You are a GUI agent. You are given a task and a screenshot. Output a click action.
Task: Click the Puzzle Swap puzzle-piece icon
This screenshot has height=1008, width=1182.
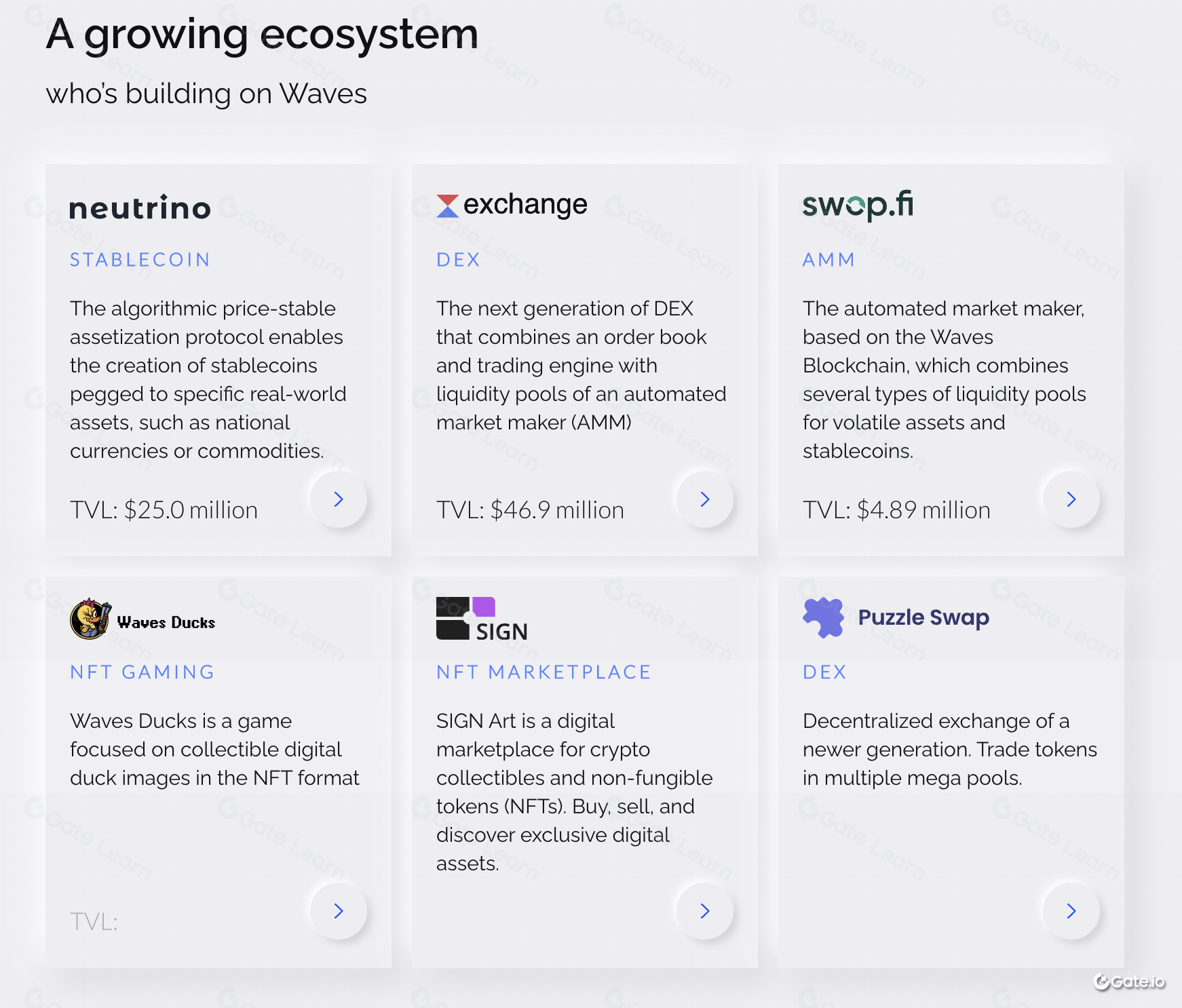click(823, 617)
